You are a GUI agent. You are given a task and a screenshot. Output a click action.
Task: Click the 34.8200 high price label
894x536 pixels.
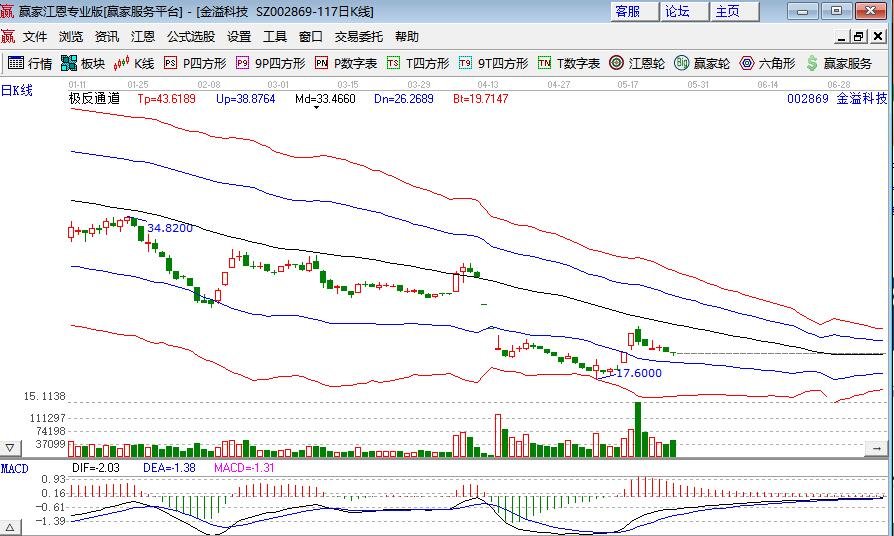[x=170, y=228]
